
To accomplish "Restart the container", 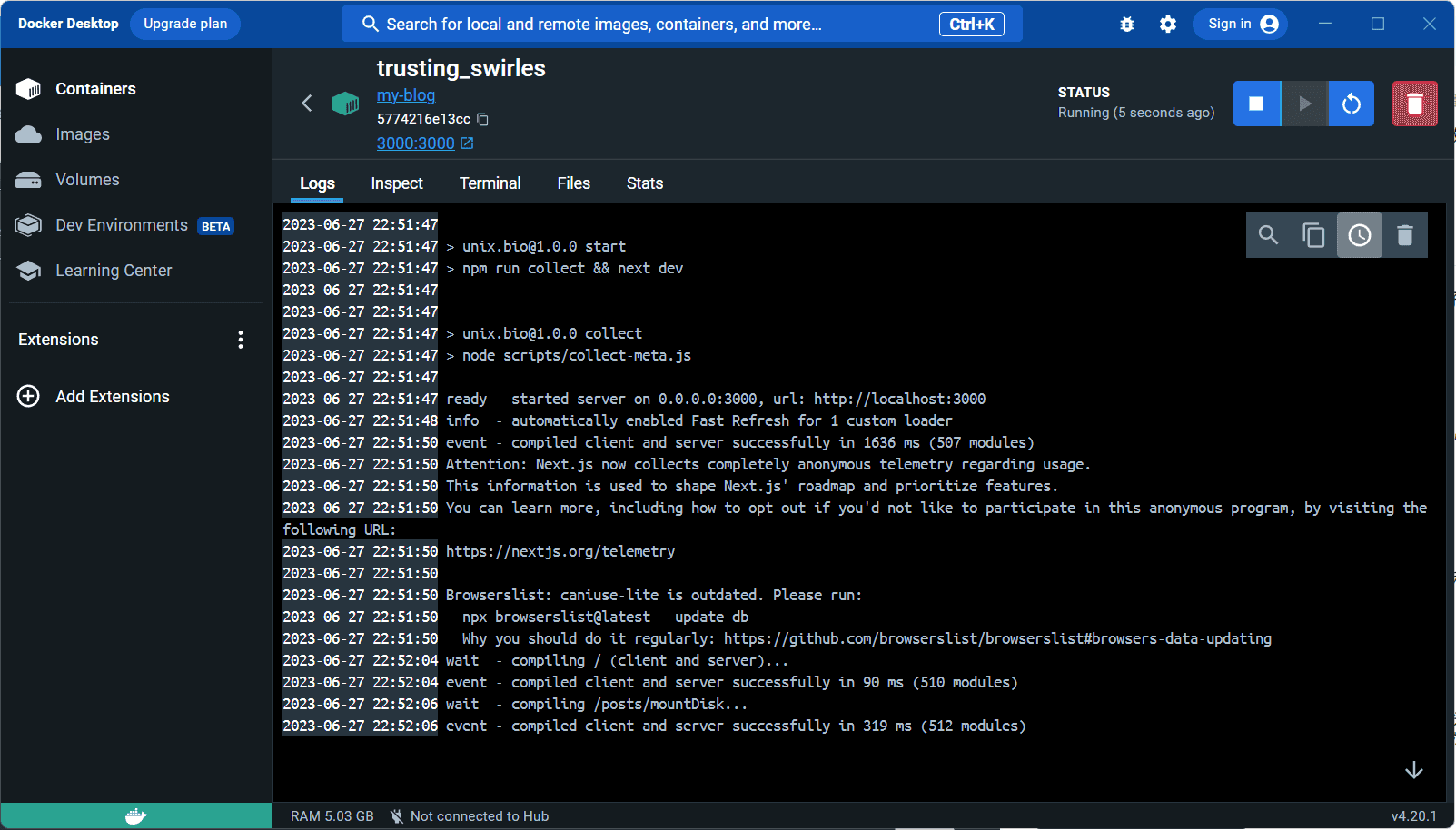I will point(1352,104).
